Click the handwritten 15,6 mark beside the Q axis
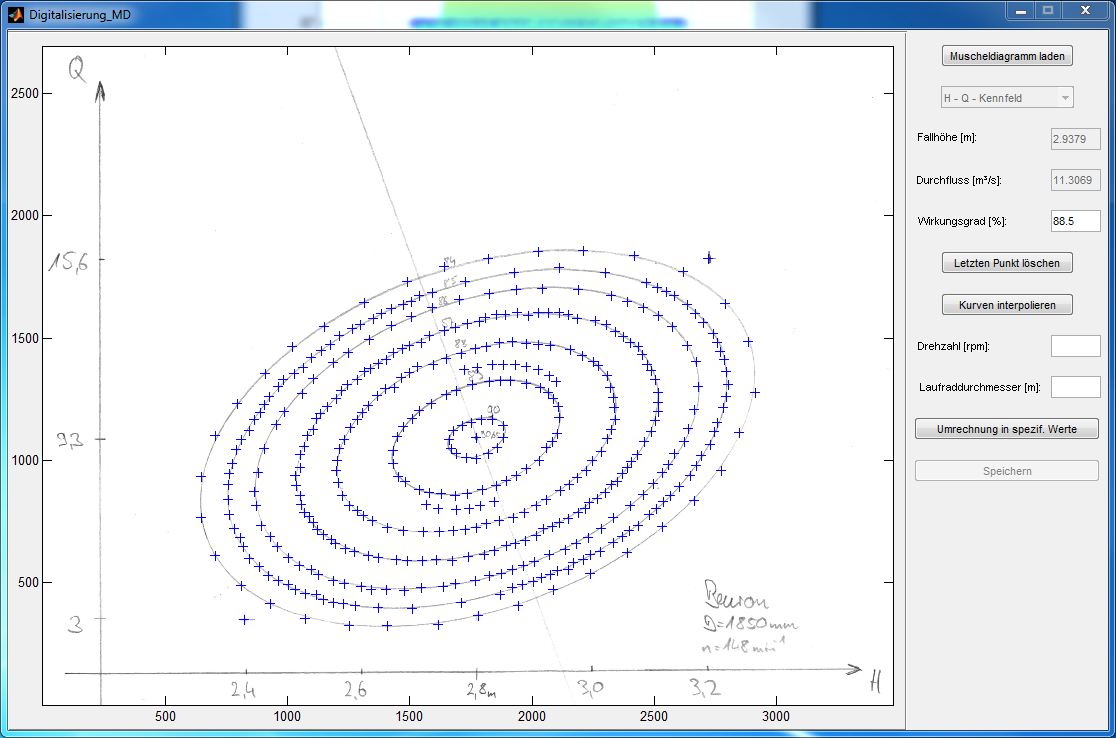The image size is (1116, 738). click(x=68, y=262)
